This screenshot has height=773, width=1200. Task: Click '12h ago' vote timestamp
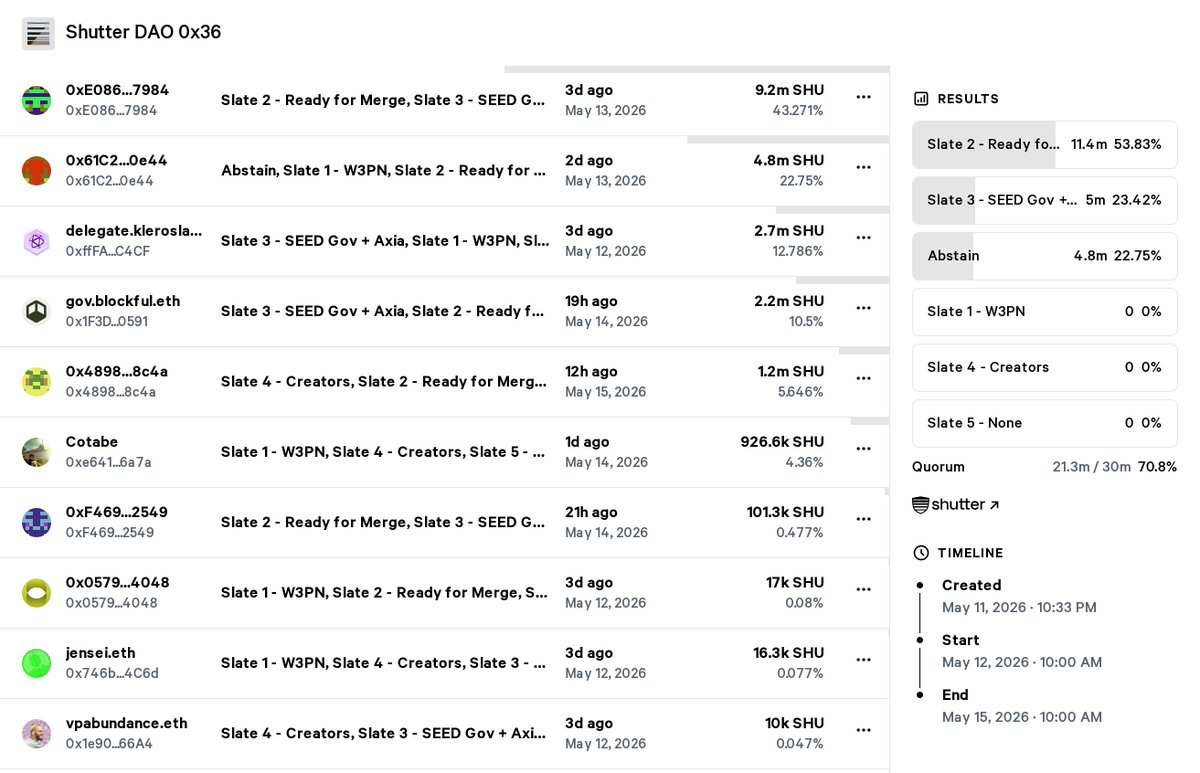pos(591,371)
